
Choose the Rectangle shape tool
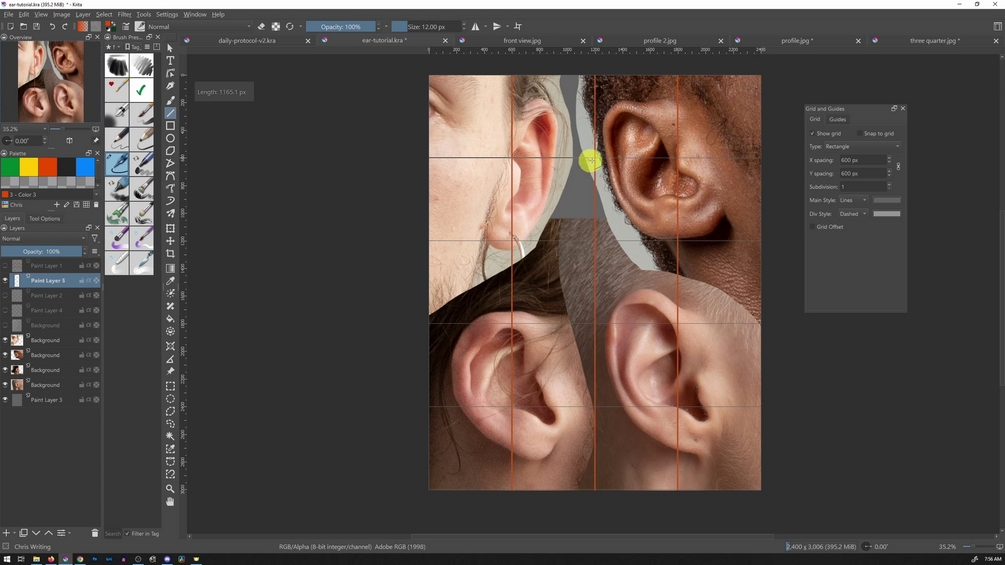(x=170, y=125)
